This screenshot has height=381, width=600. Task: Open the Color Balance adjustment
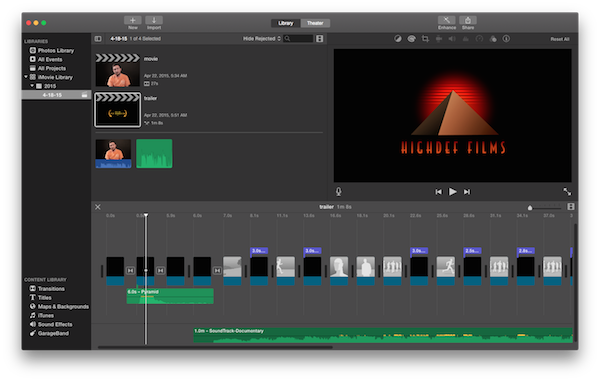(x=398, y=39)
